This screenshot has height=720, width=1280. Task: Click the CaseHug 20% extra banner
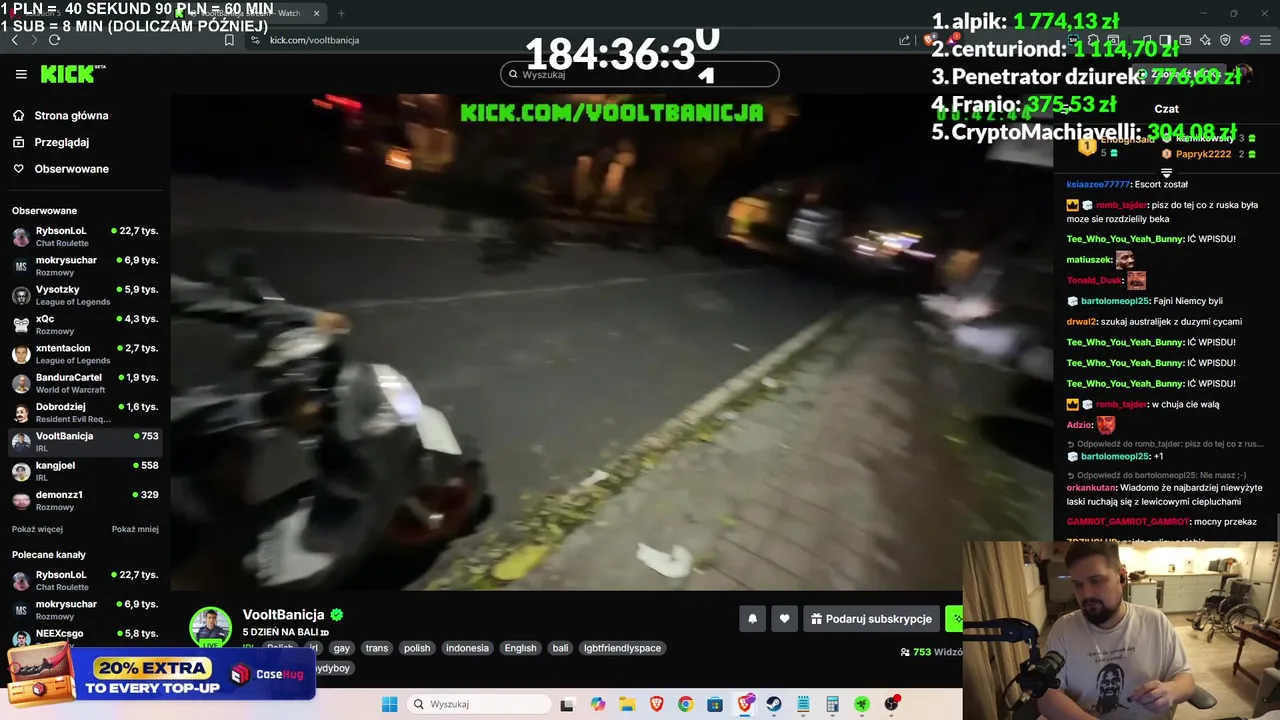point(160,676)
